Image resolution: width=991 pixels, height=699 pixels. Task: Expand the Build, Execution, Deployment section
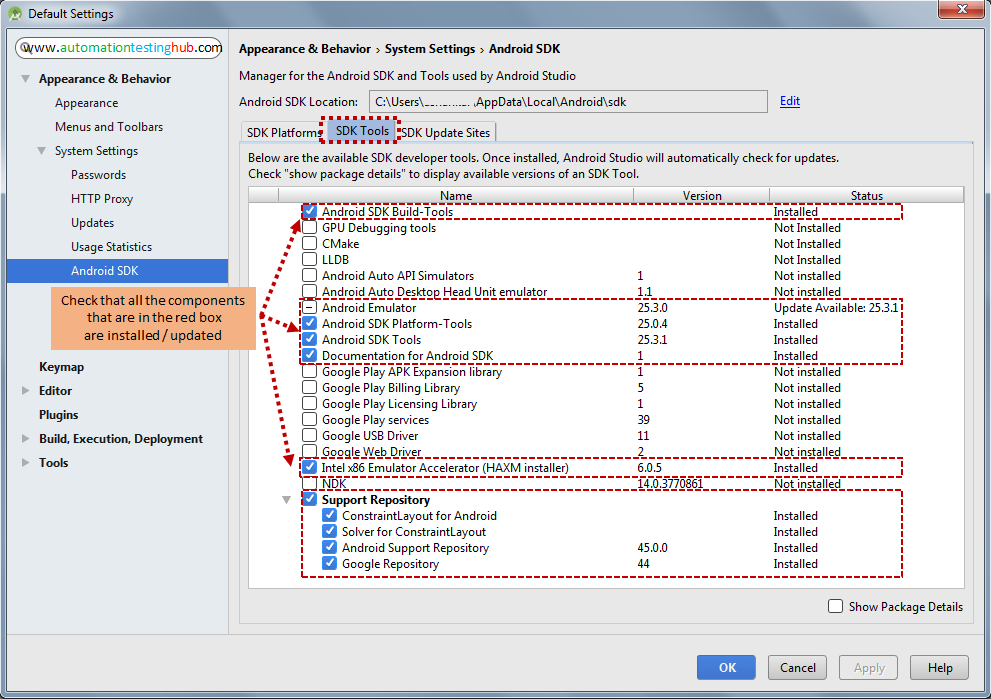point(25,439)
